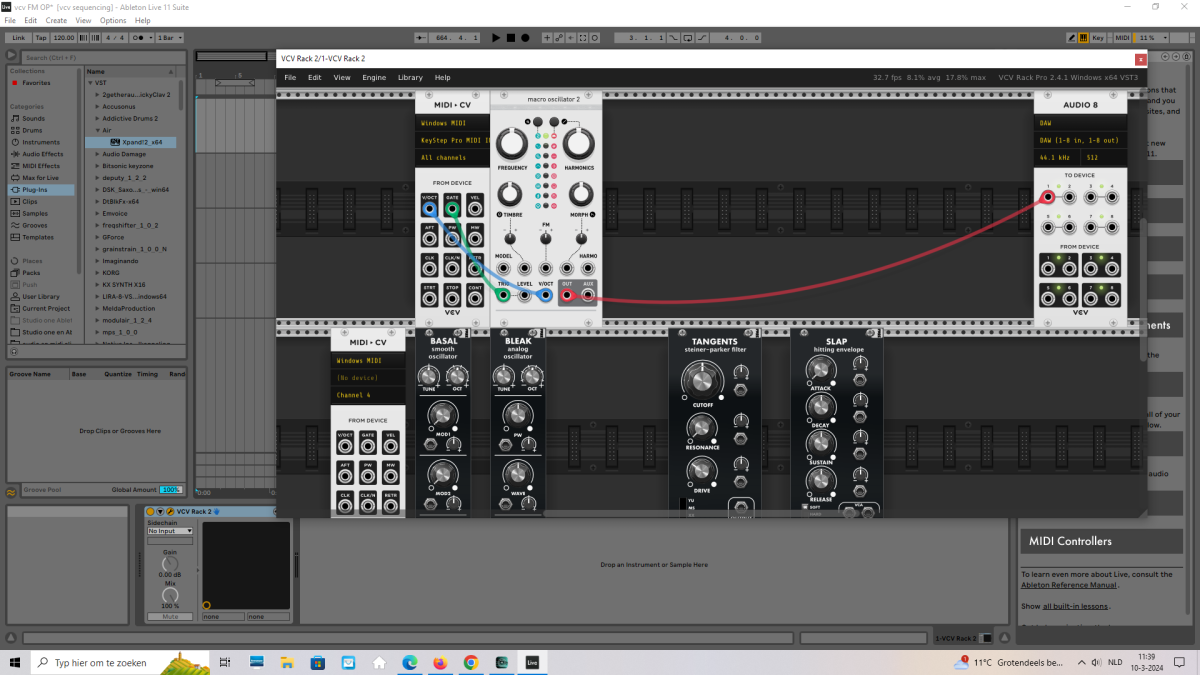Open Windows Start menu
Viewport: 1200px width, 675px height.
[x=16, y=662]
